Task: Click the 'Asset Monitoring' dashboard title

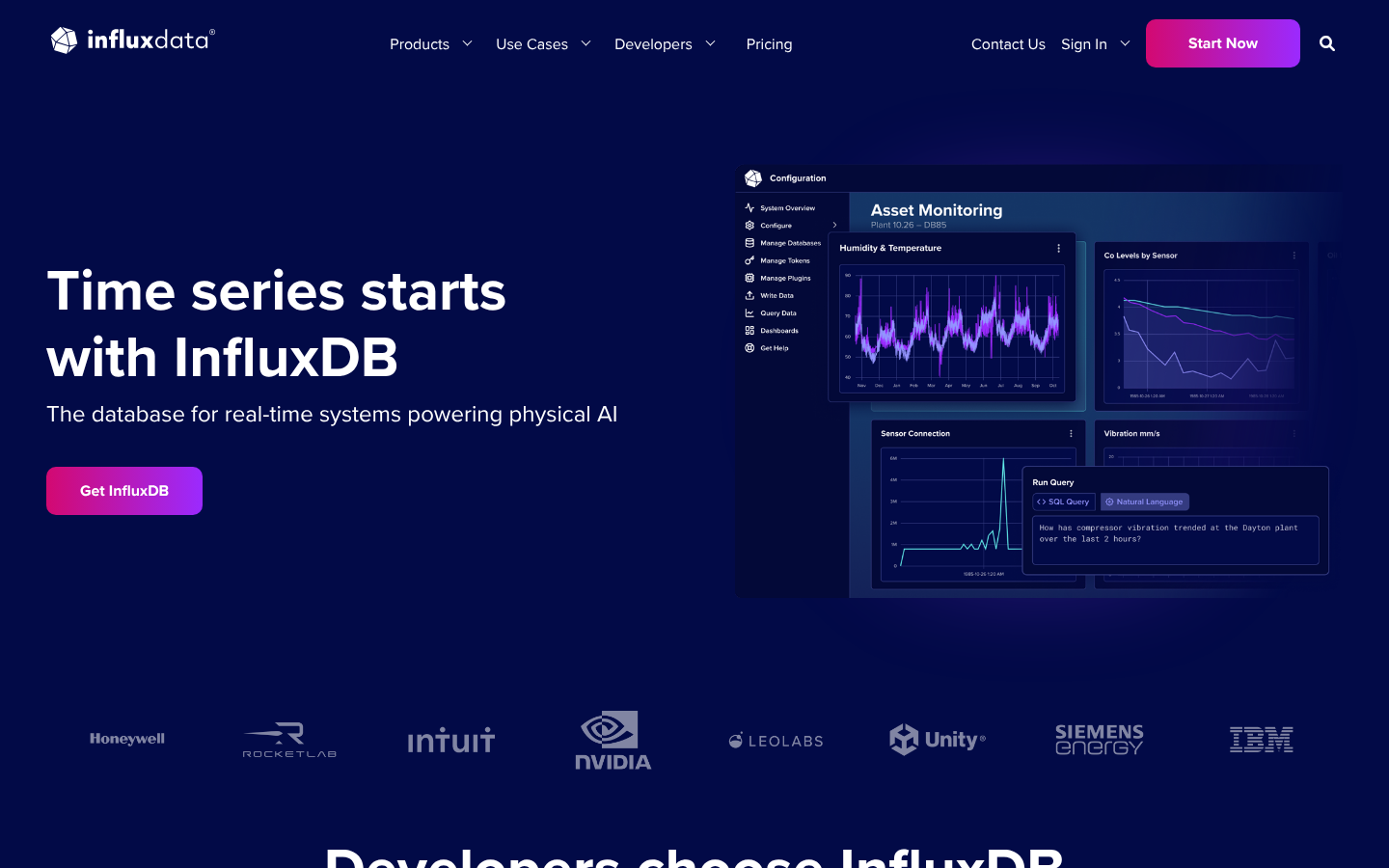Action: (937, 210)
